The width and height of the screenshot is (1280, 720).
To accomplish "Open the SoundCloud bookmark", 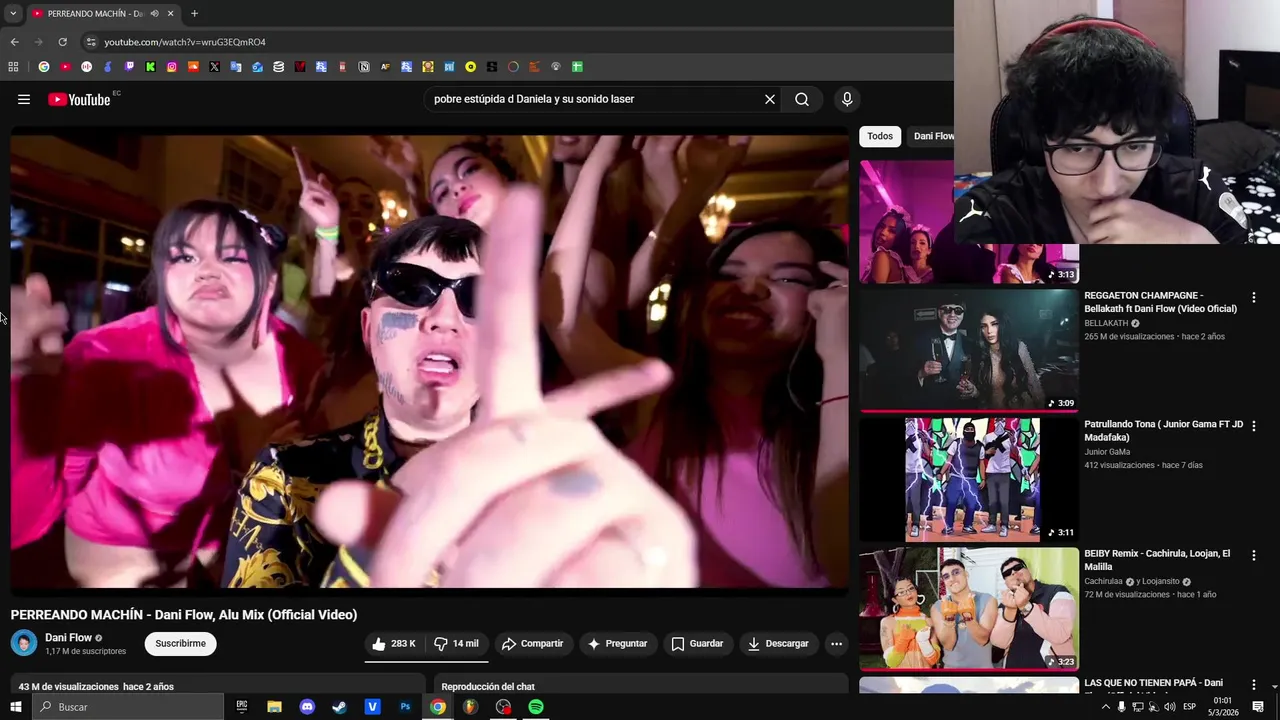I will click(193, 67).
